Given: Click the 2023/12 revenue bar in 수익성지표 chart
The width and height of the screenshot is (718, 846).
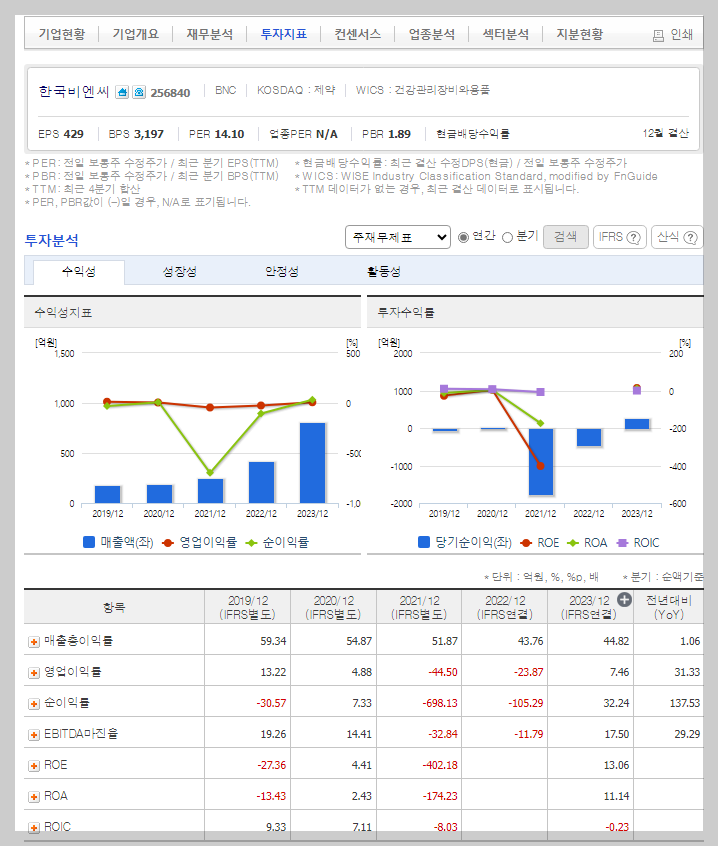Looking at the screenshot, I should coord(312,463).
